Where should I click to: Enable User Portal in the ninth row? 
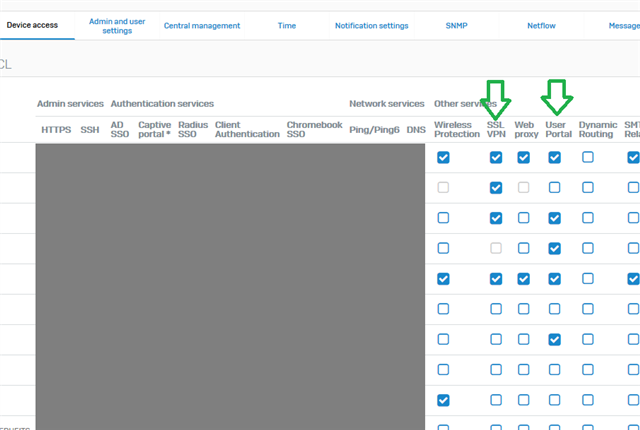pyautogui.click(x=554, y=400)
